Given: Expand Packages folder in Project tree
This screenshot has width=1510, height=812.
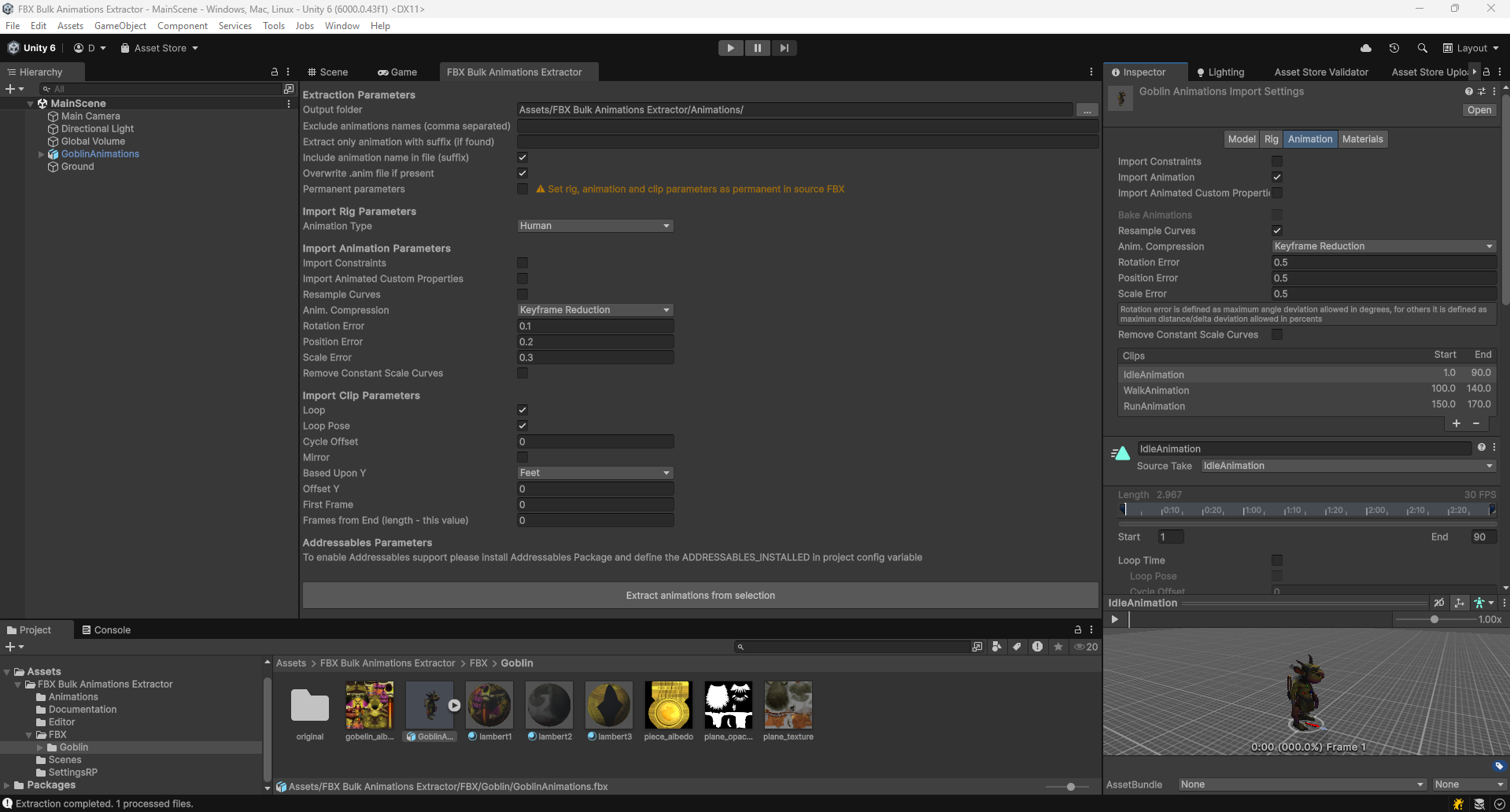Looking at the screenshot, I should (7, 785).
